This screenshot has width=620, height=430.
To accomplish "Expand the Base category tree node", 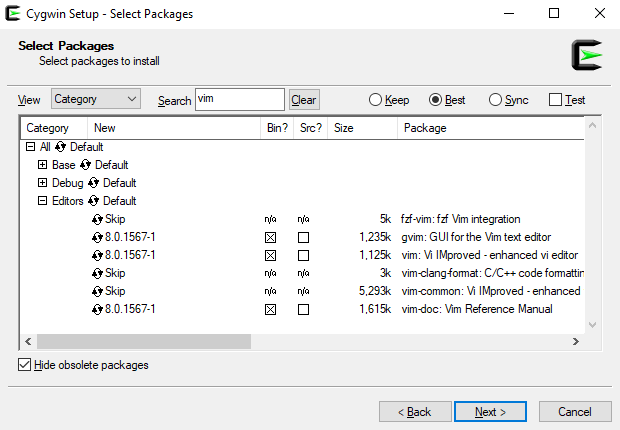I will point(42,165).
